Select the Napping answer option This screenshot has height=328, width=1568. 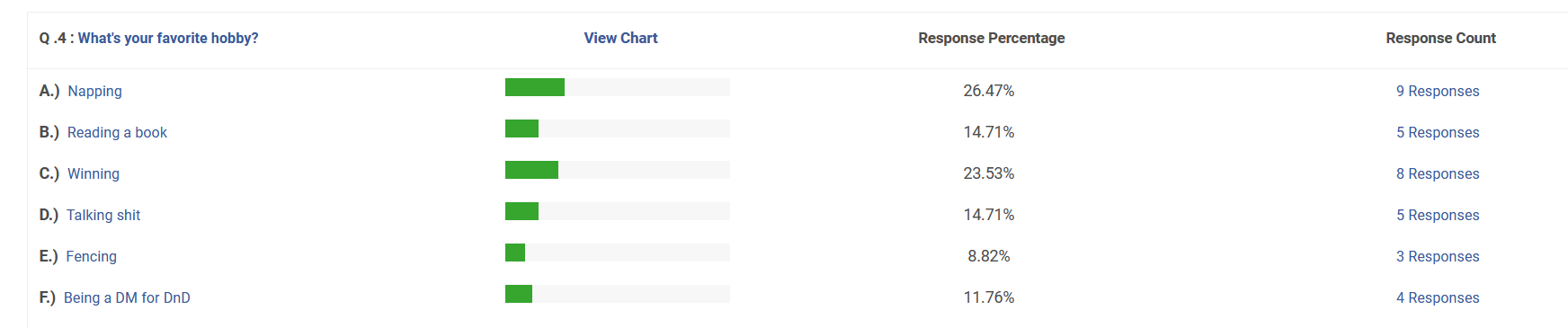(95, 91)
